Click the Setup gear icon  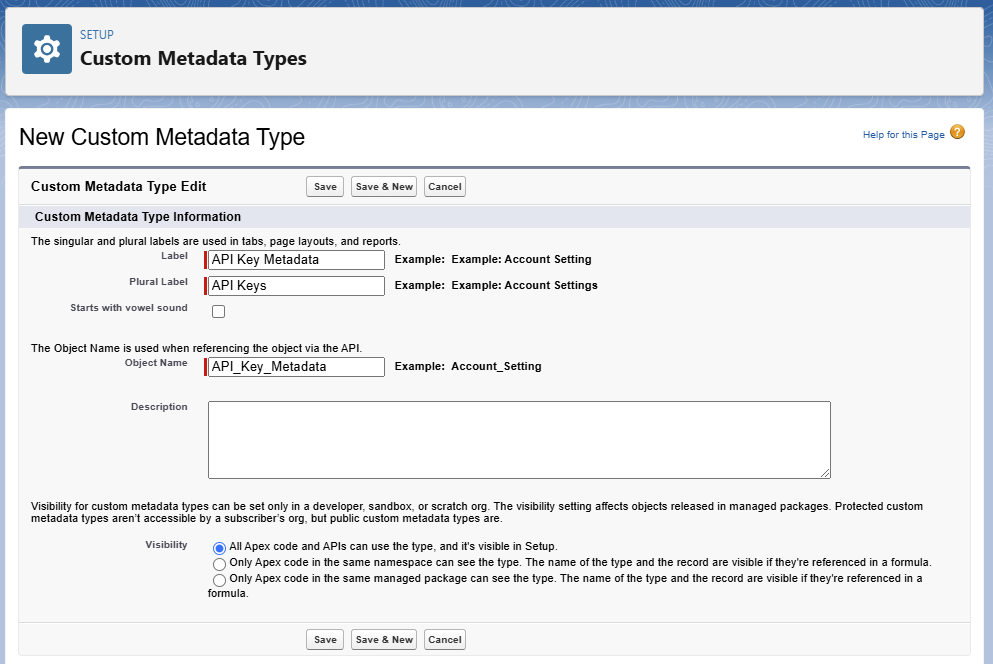[x=47, y=49]
